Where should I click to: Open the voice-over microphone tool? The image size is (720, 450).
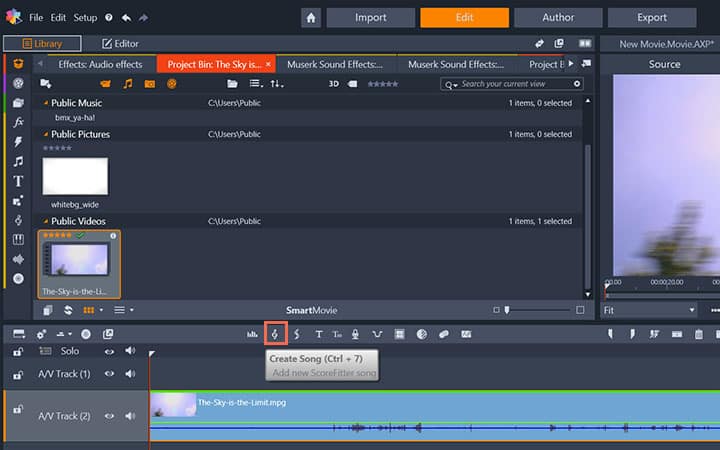coord(355,334)
